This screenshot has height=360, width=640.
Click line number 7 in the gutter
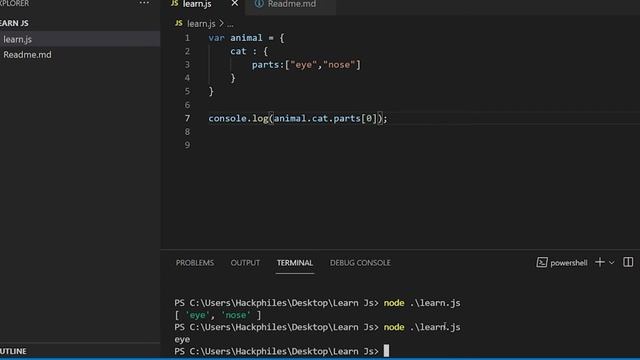coord(187,118)
